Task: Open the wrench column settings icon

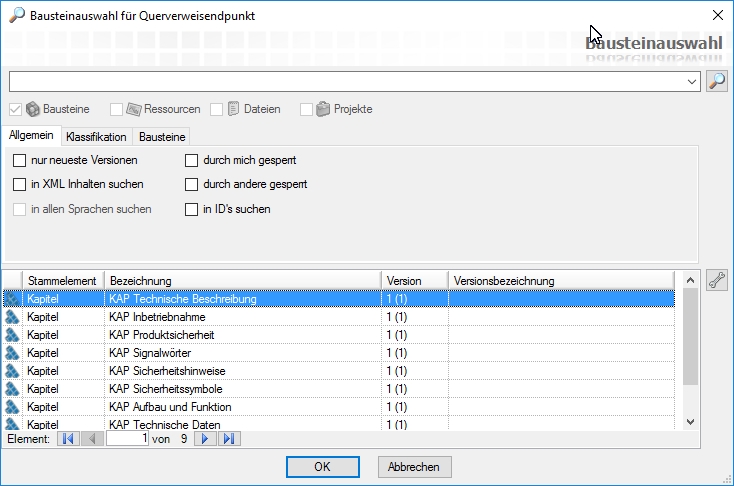Action: (x=717, y=280)
